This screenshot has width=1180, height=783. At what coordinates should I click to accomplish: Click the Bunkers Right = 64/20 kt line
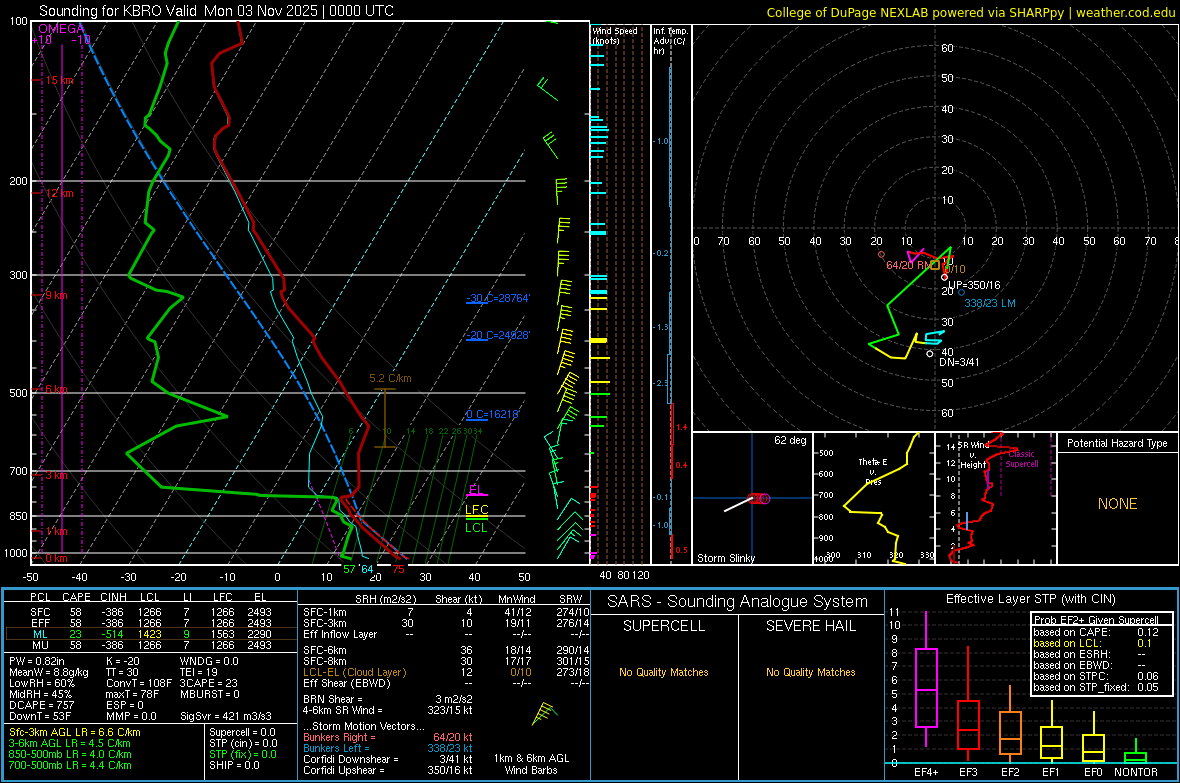point(388,737)
